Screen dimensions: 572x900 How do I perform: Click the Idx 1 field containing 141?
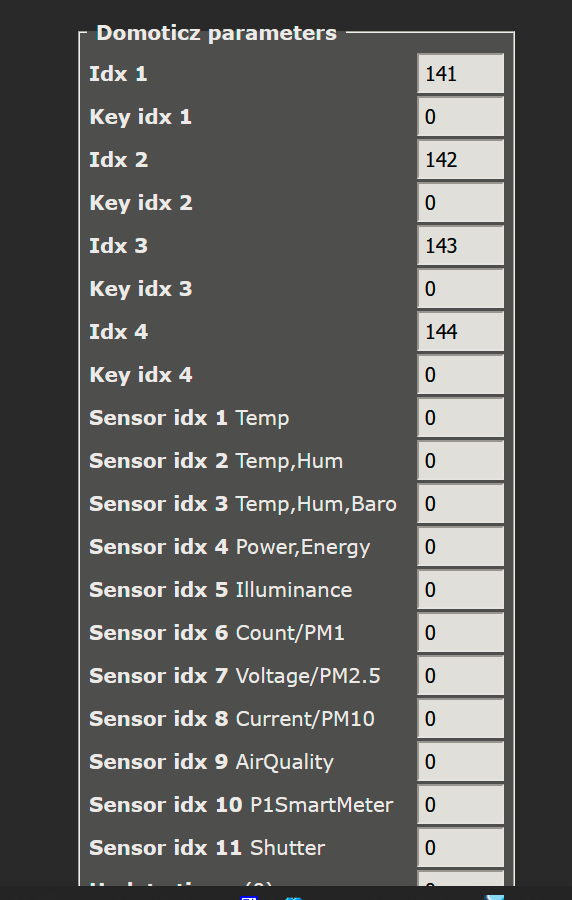click(461, 73)
